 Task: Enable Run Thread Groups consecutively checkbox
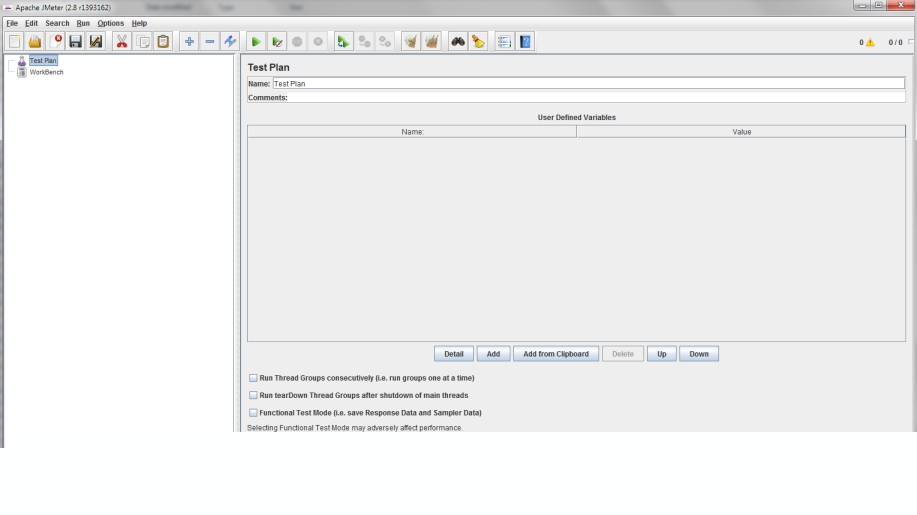point(252,378)
